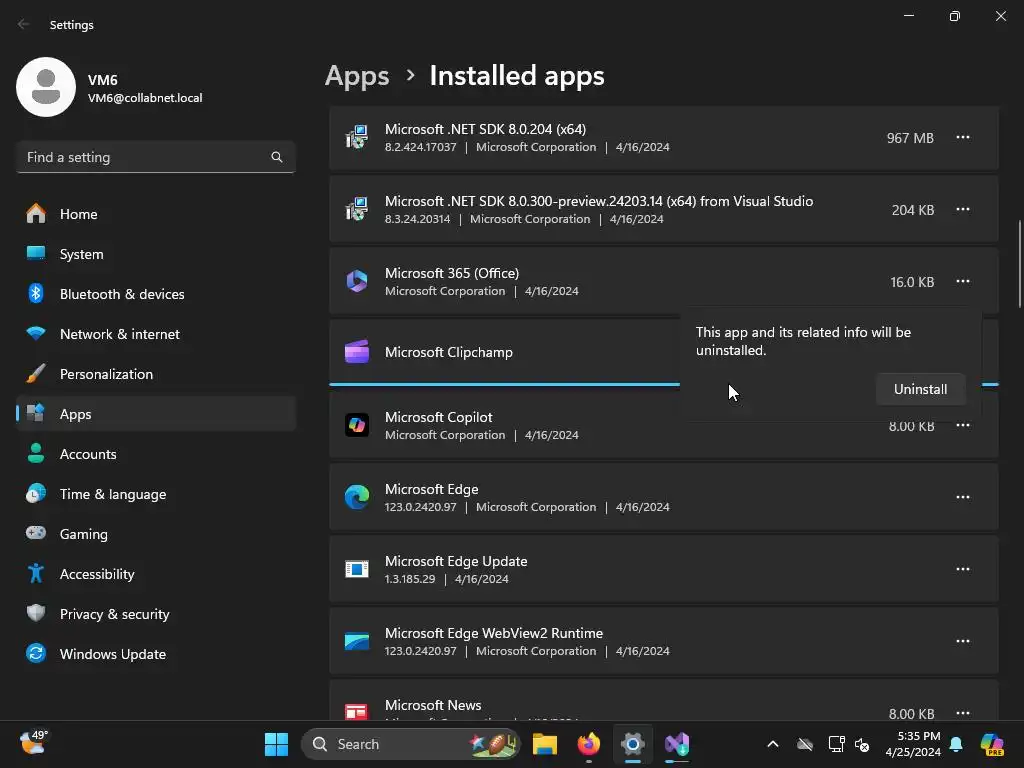Open the notification bell
This screenshot has height=768, width=1024.
(x=956, y=744)
